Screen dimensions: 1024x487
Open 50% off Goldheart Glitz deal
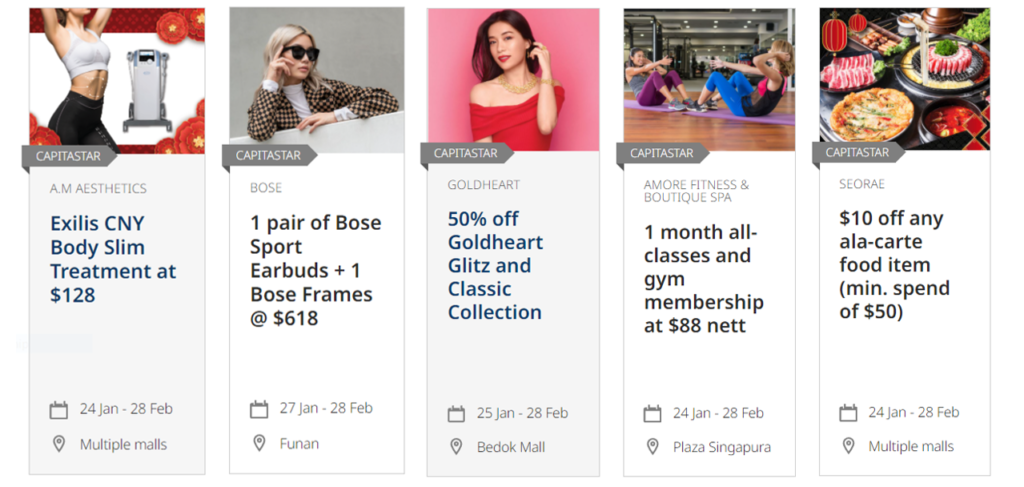pos(495,266)
